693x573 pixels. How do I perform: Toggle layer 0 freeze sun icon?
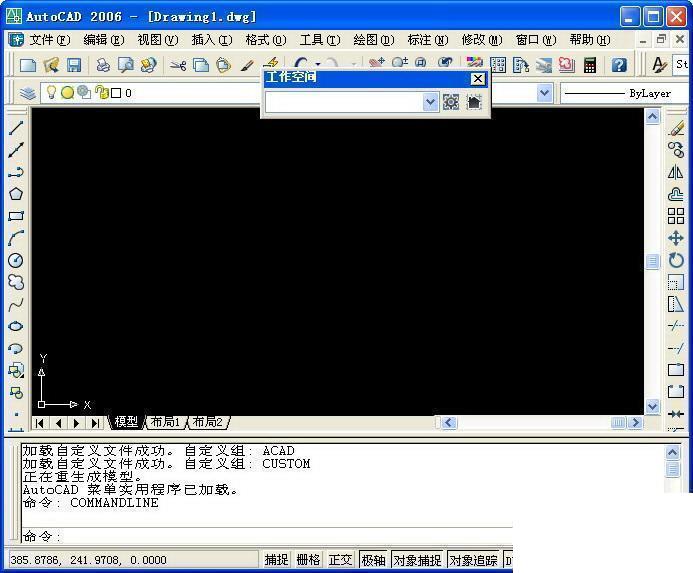click(x=68, y=93)
